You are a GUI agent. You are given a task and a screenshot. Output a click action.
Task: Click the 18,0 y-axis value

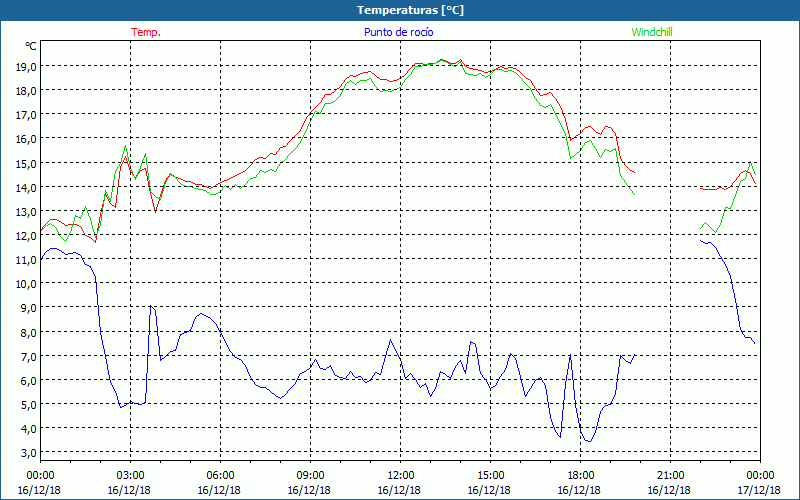[26, 91]
